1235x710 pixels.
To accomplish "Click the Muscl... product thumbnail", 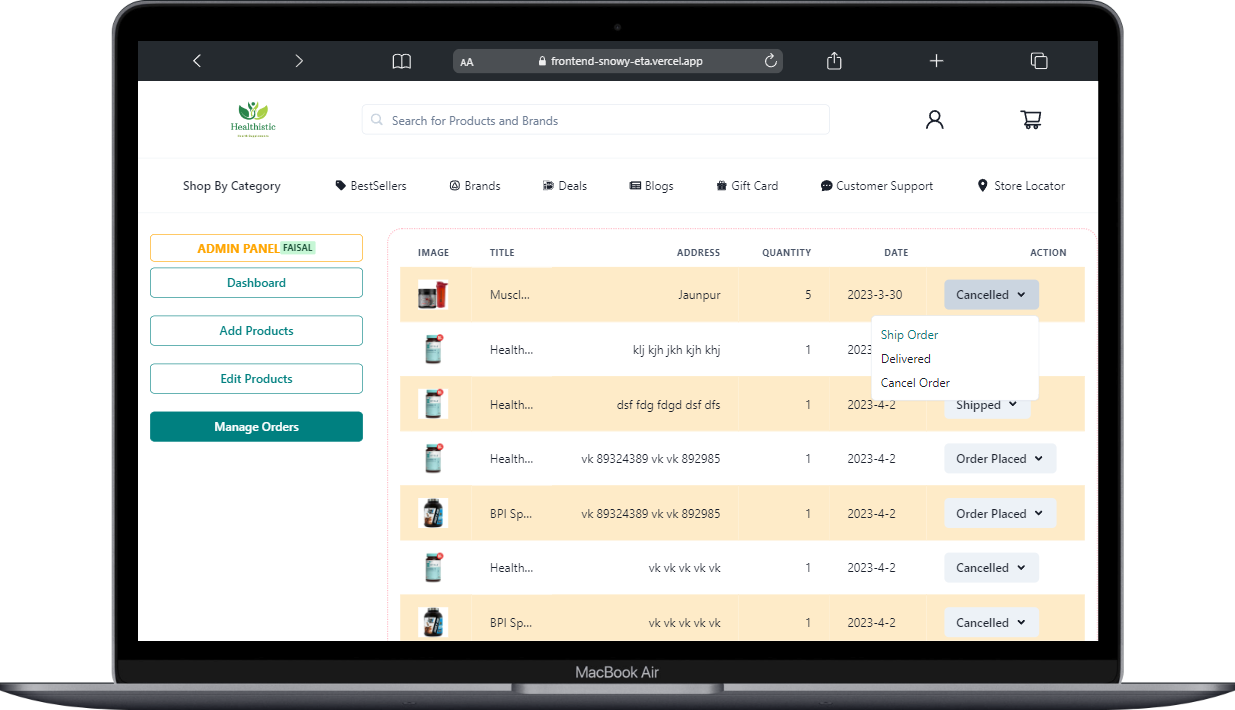I will (432, 295).
